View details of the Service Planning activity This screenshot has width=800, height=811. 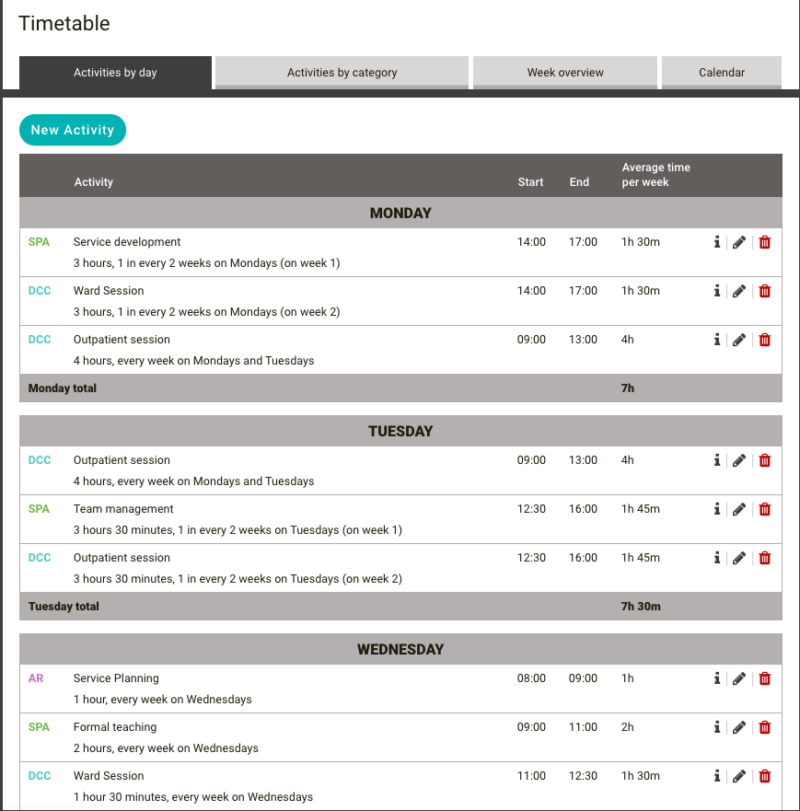pyautogui.click(x=717, y=678)
